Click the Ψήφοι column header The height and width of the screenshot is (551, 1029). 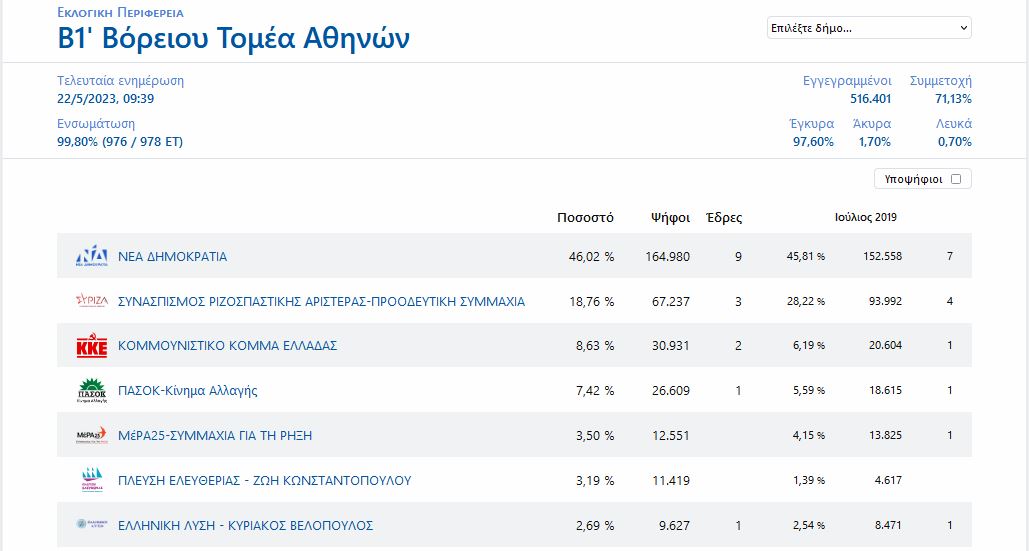point(669,217)
